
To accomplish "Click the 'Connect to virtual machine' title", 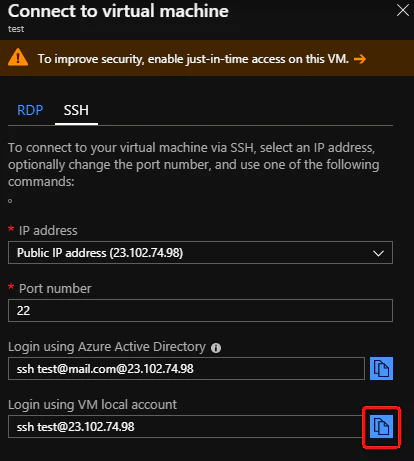I will (118, 11).
